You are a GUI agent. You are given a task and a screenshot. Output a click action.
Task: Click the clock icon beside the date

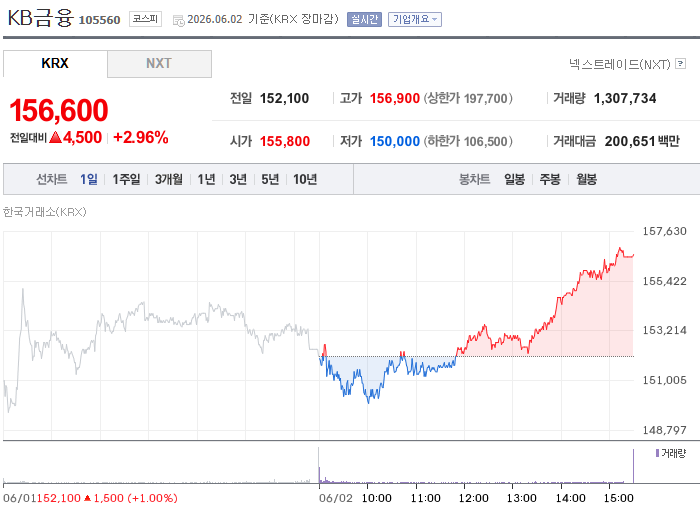click(179, 21)
